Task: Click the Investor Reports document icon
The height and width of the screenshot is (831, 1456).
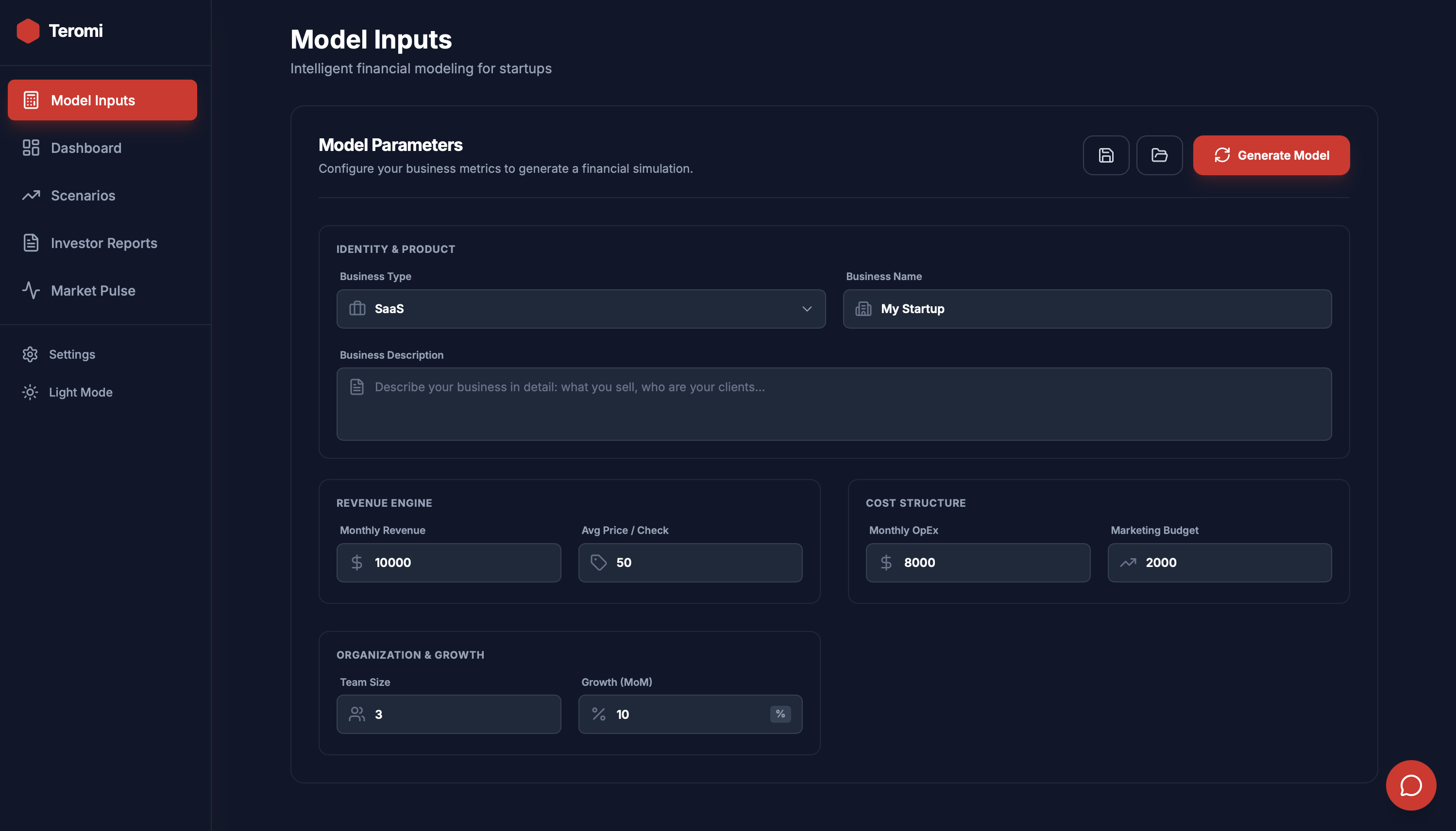Action: coord(30,242)
